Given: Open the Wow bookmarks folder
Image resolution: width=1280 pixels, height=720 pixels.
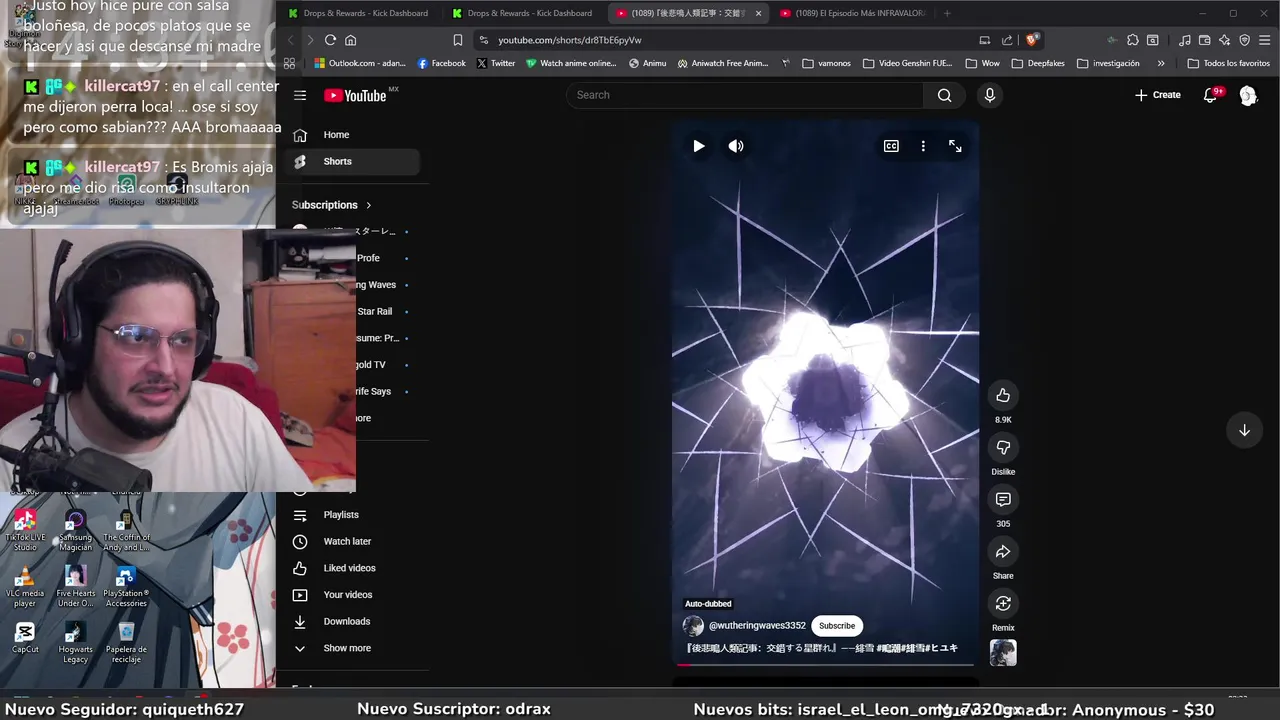Looking at the screenshot, I should [982, 63].
